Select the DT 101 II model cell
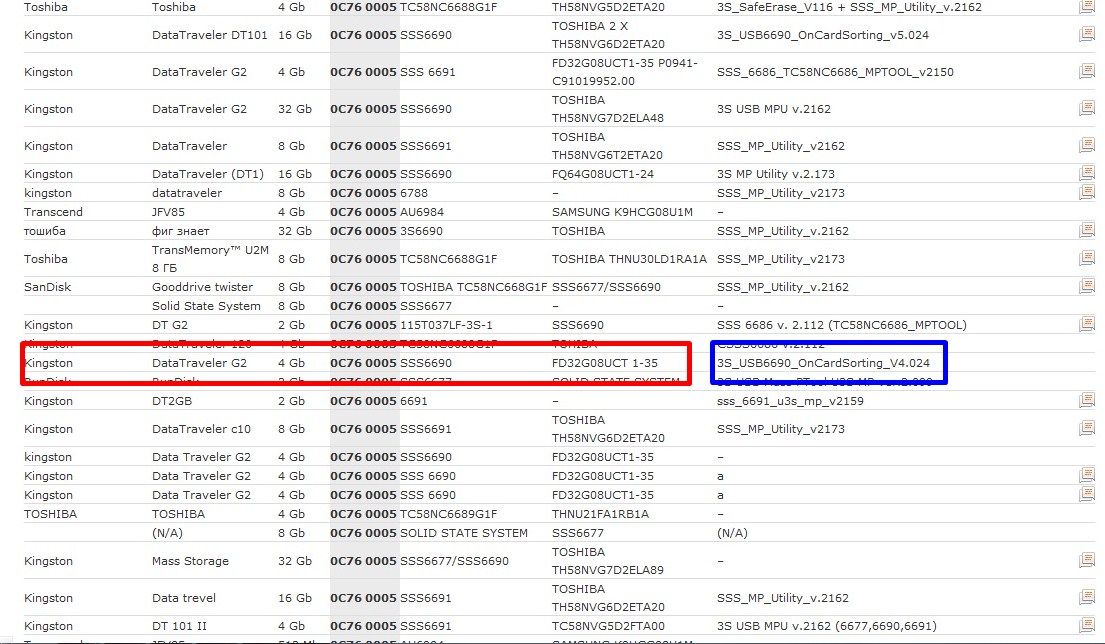The image size is (1105, 644). tap(180, 626)
